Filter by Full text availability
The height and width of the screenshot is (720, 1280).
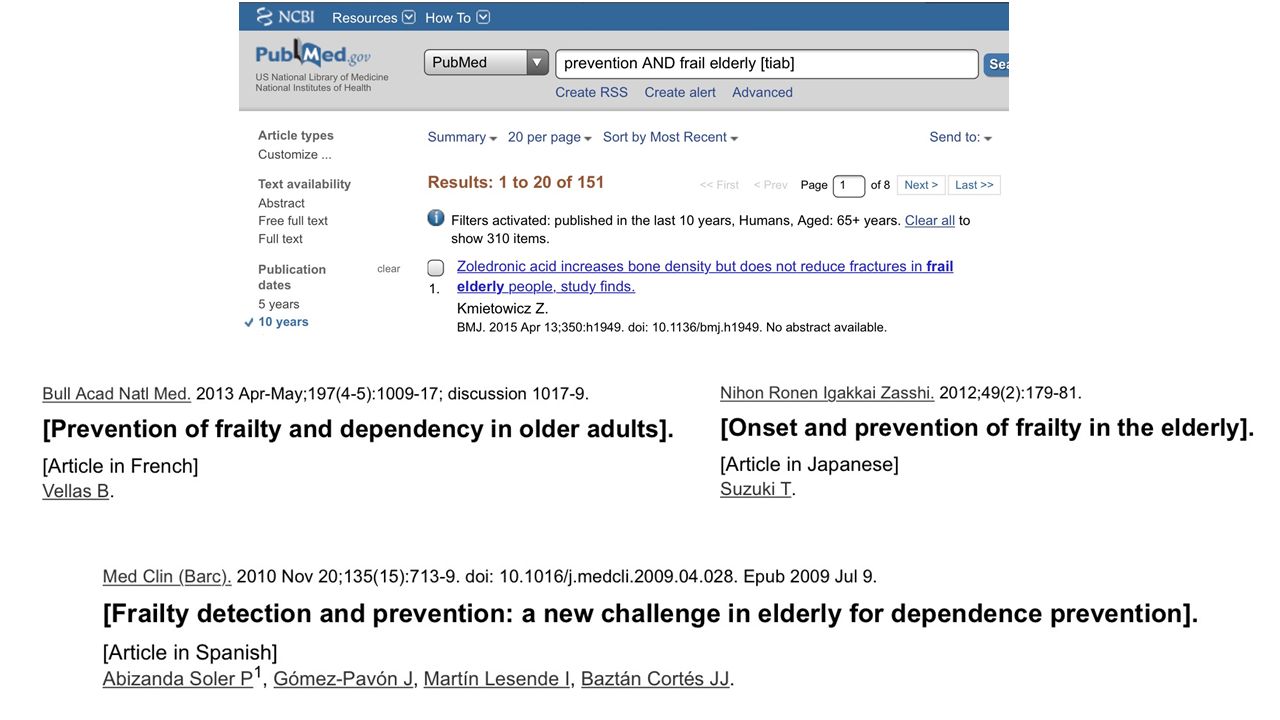[280, 239]
